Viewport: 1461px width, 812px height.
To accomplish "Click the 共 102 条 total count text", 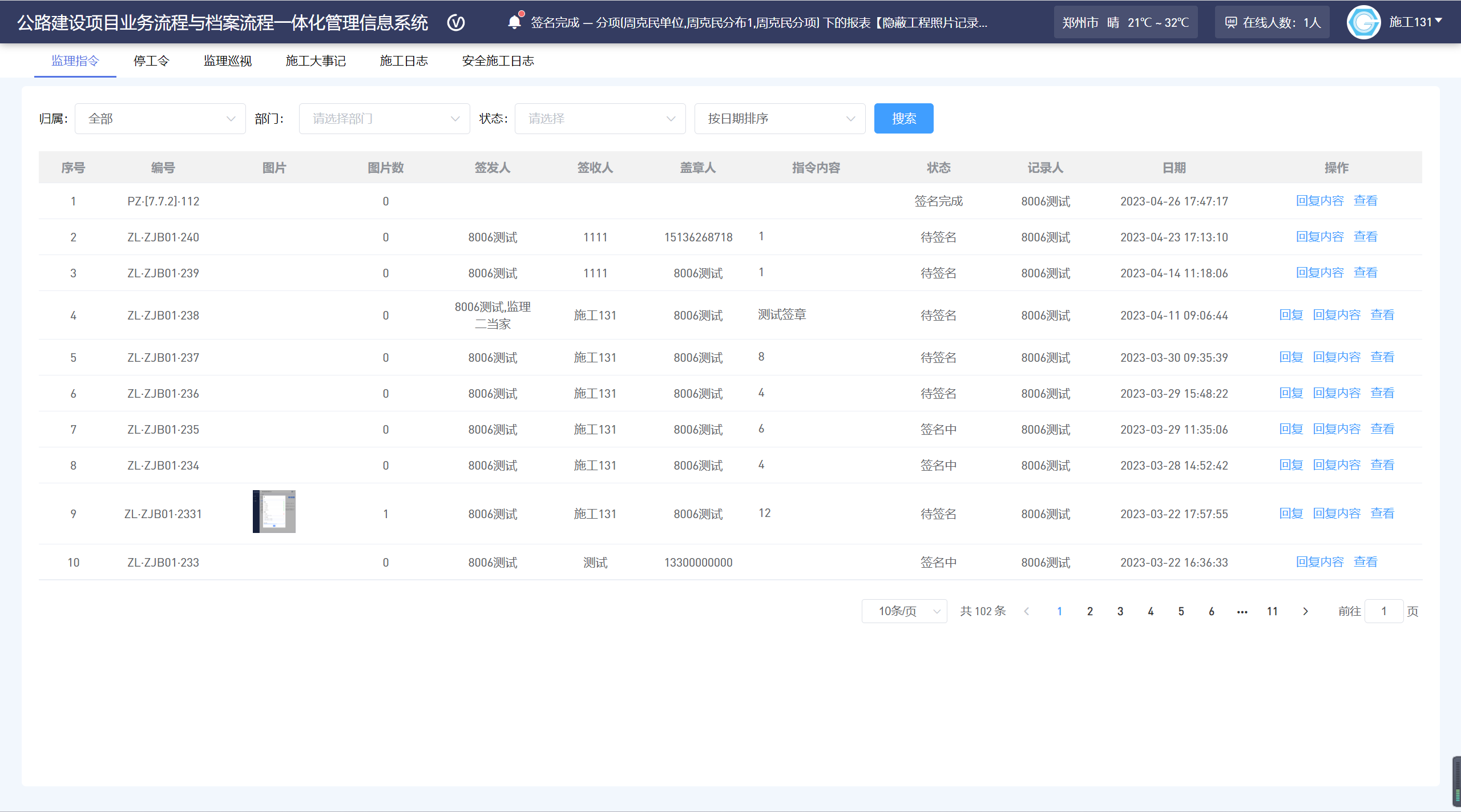I will click(x=983, y=611).
